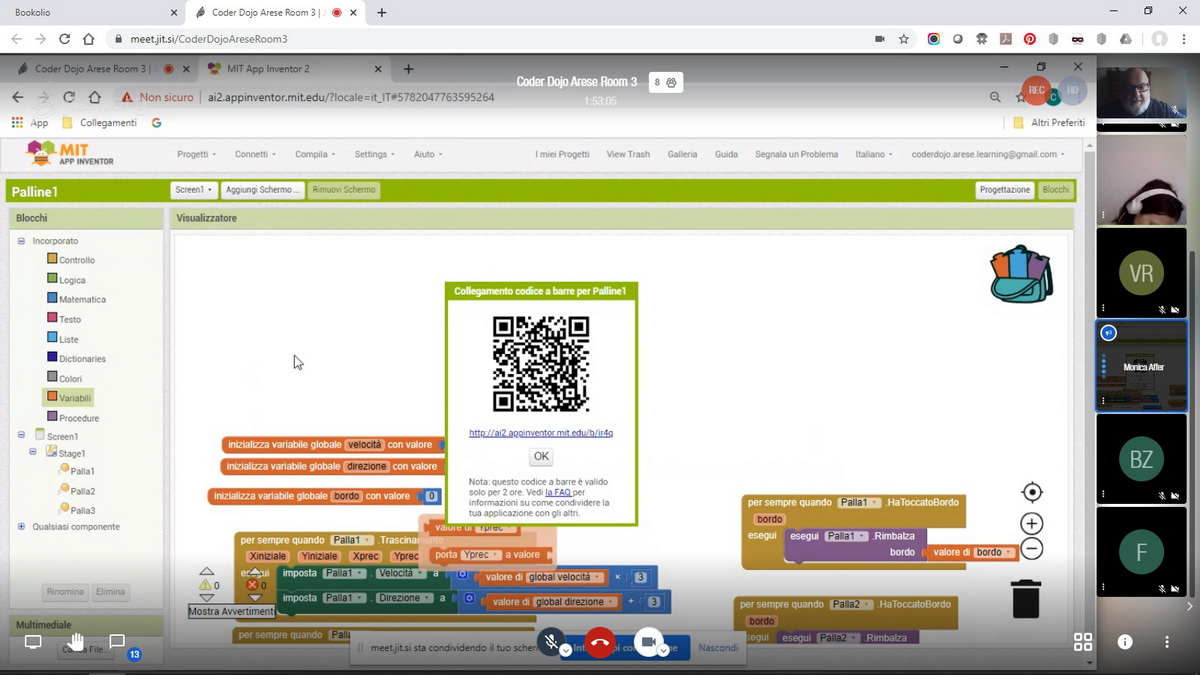The image size is (1200, 675).
Task: Click the Rimuovi Schermo button
Action: [344, 190]
